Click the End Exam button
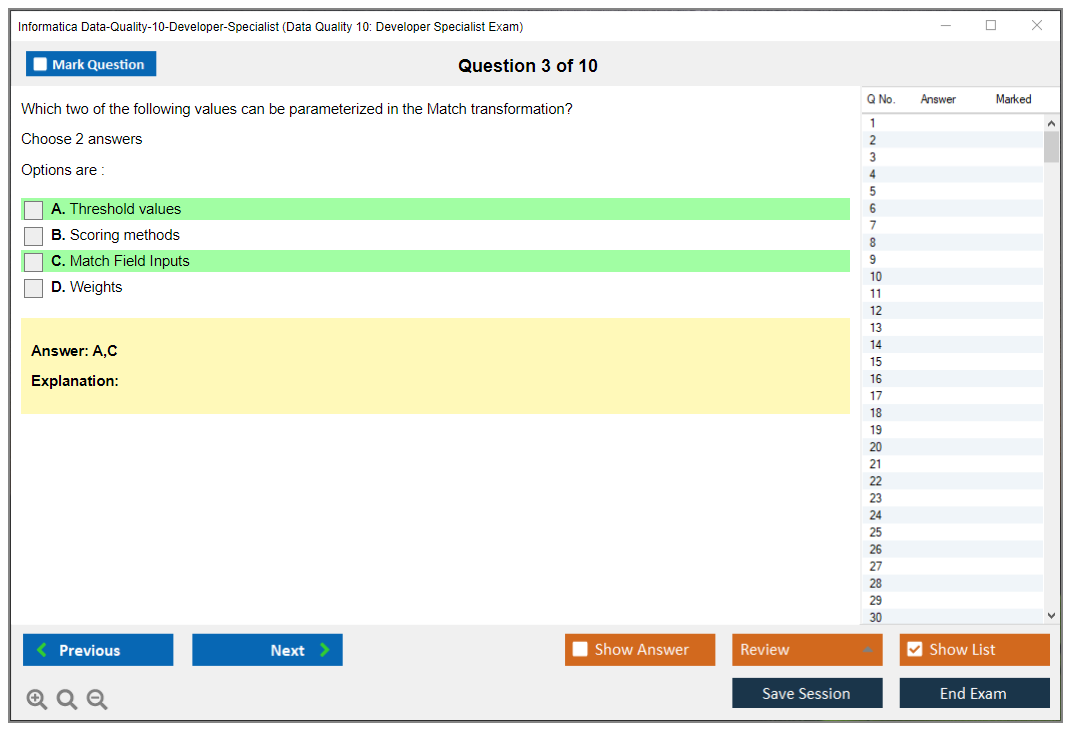Image resolution: width=1075 pixels, height=735 pixels. pos(973,693)
